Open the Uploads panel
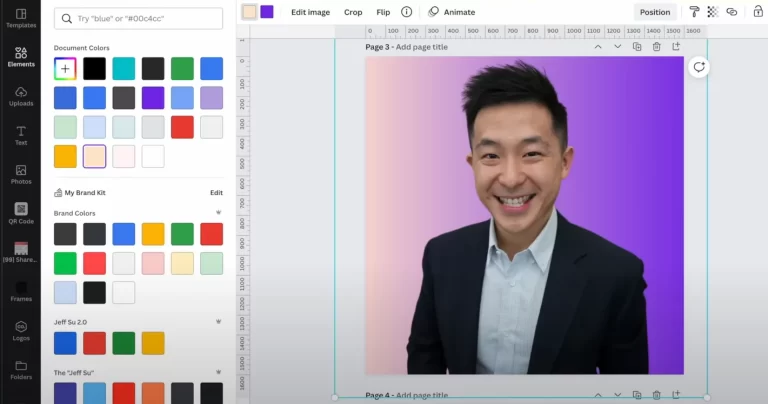 (x=20, y=96)
